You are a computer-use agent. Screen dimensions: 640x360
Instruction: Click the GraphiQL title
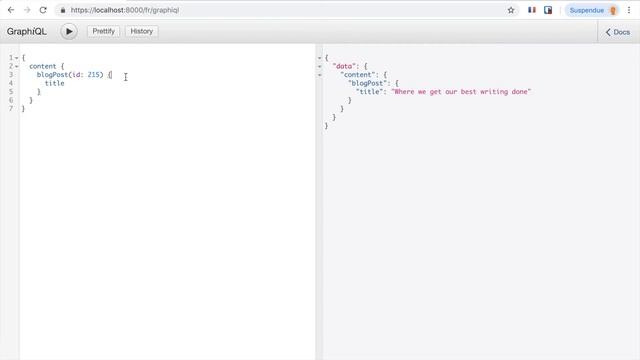pyautogui.click(x=27, y=31)
